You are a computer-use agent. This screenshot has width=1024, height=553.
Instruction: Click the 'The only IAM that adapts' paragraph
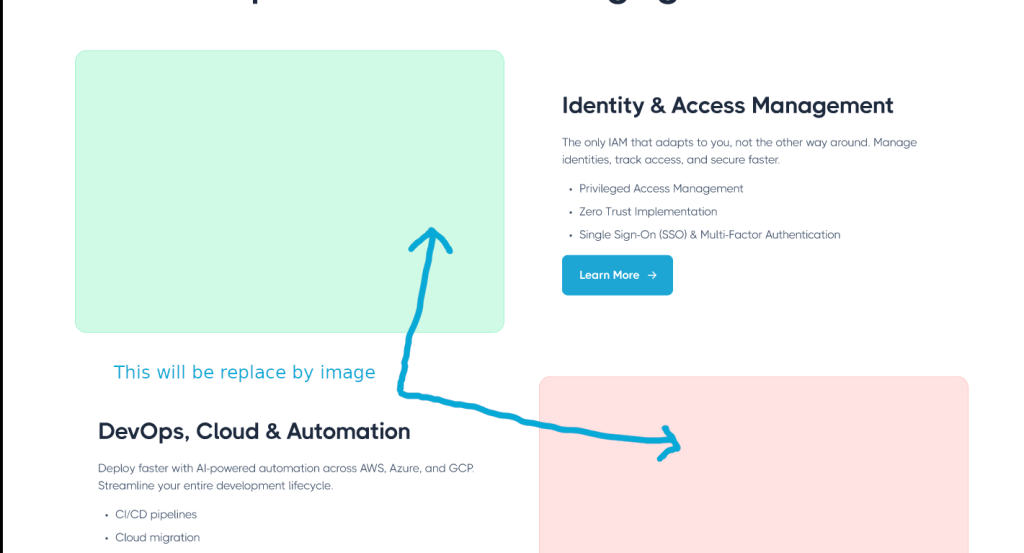[739, 151]
